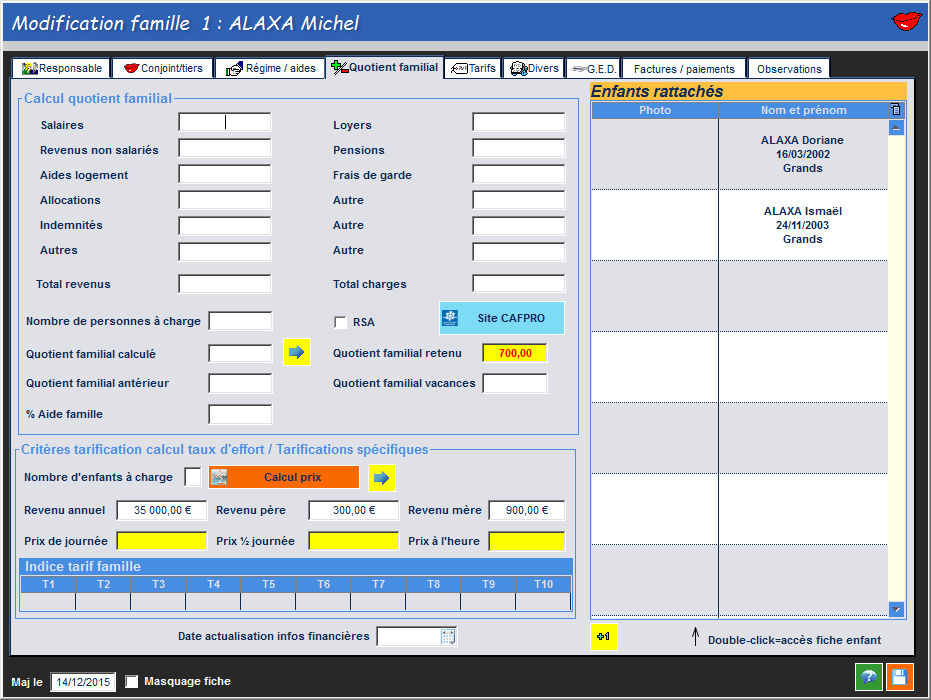Go to the Régime / aides tab
This screenshot has width=931, height=700.
click(x=270, y=69)
